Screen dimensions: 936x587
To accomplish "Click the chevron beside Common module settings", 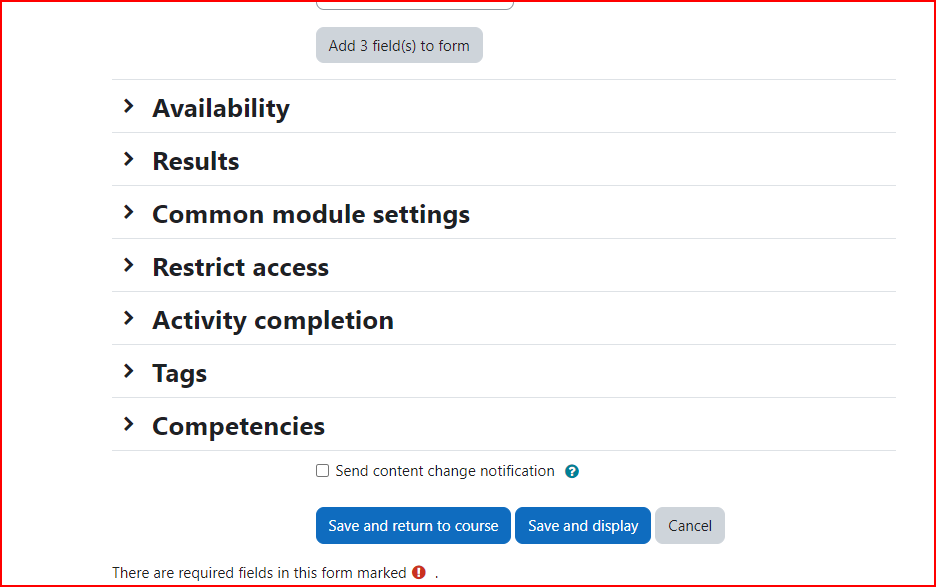I will [x=128, y=213].
